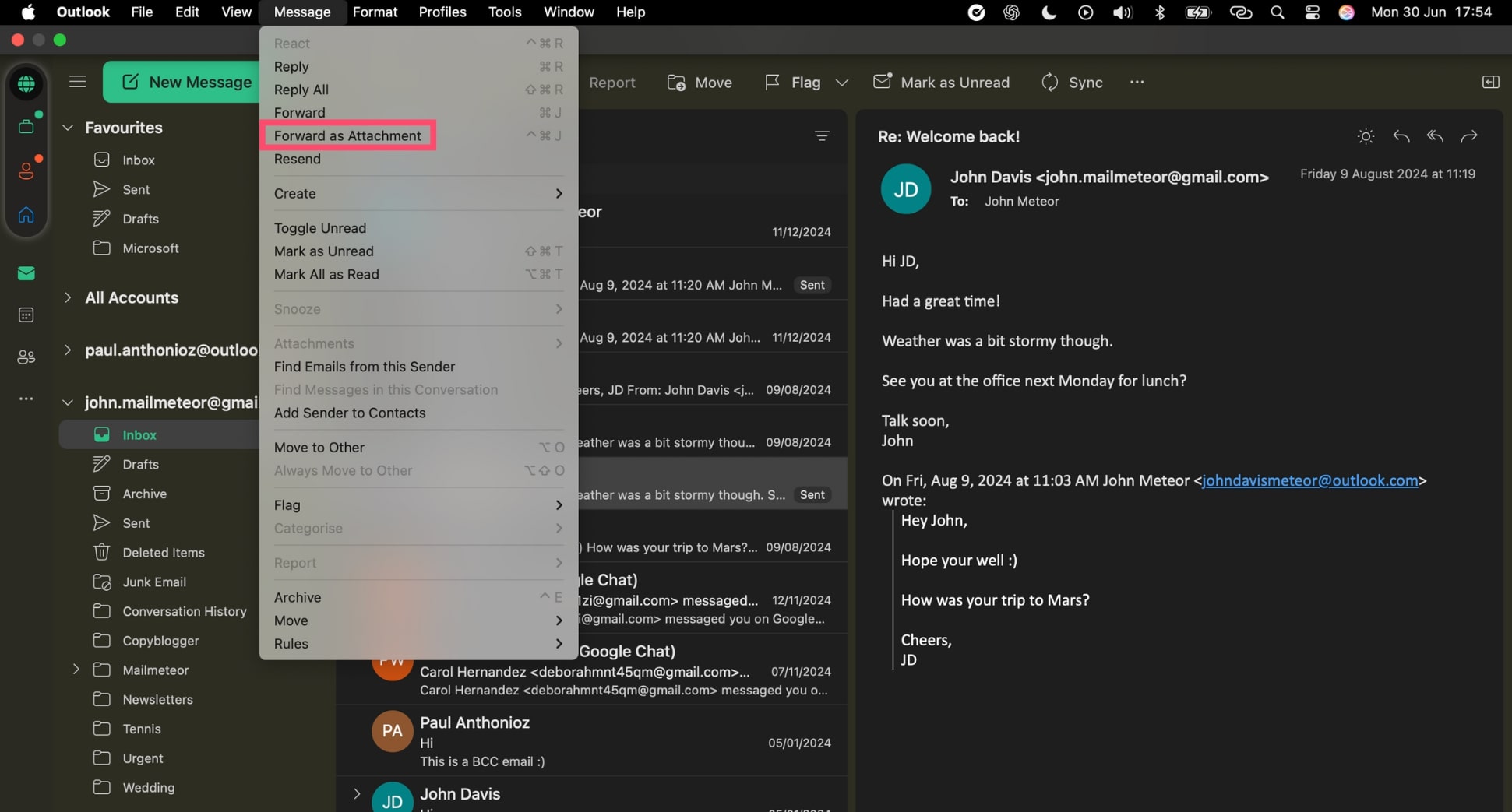Open the toolbar more options ellipsis
Screen dimensions: 1512x812
point(1137,82)
